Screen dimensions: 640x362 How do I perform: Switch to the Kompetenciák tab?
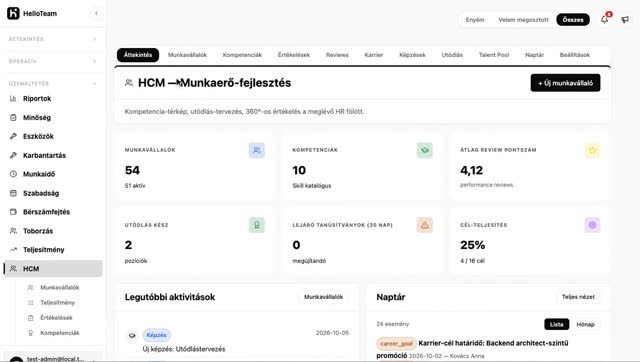coord(242,55)
